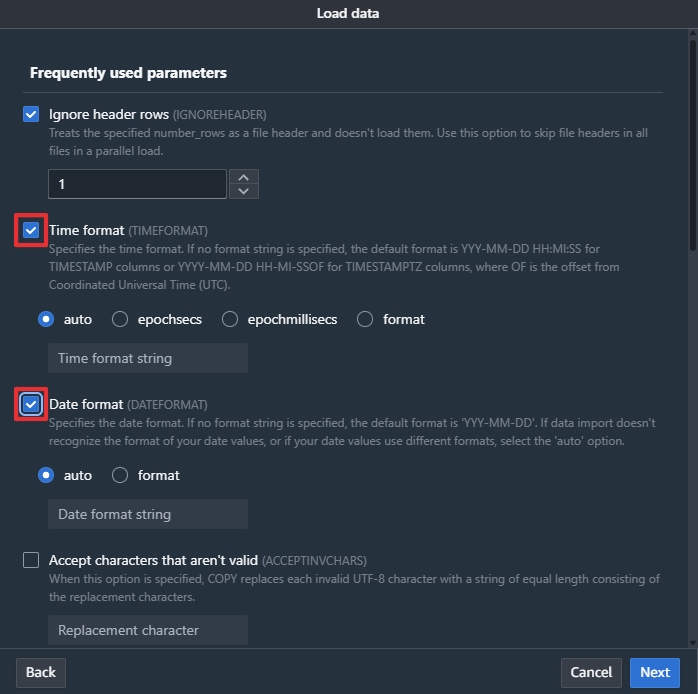Proceed with the Next button
This screenshot has height=694, width=698.
coord(655,672)
